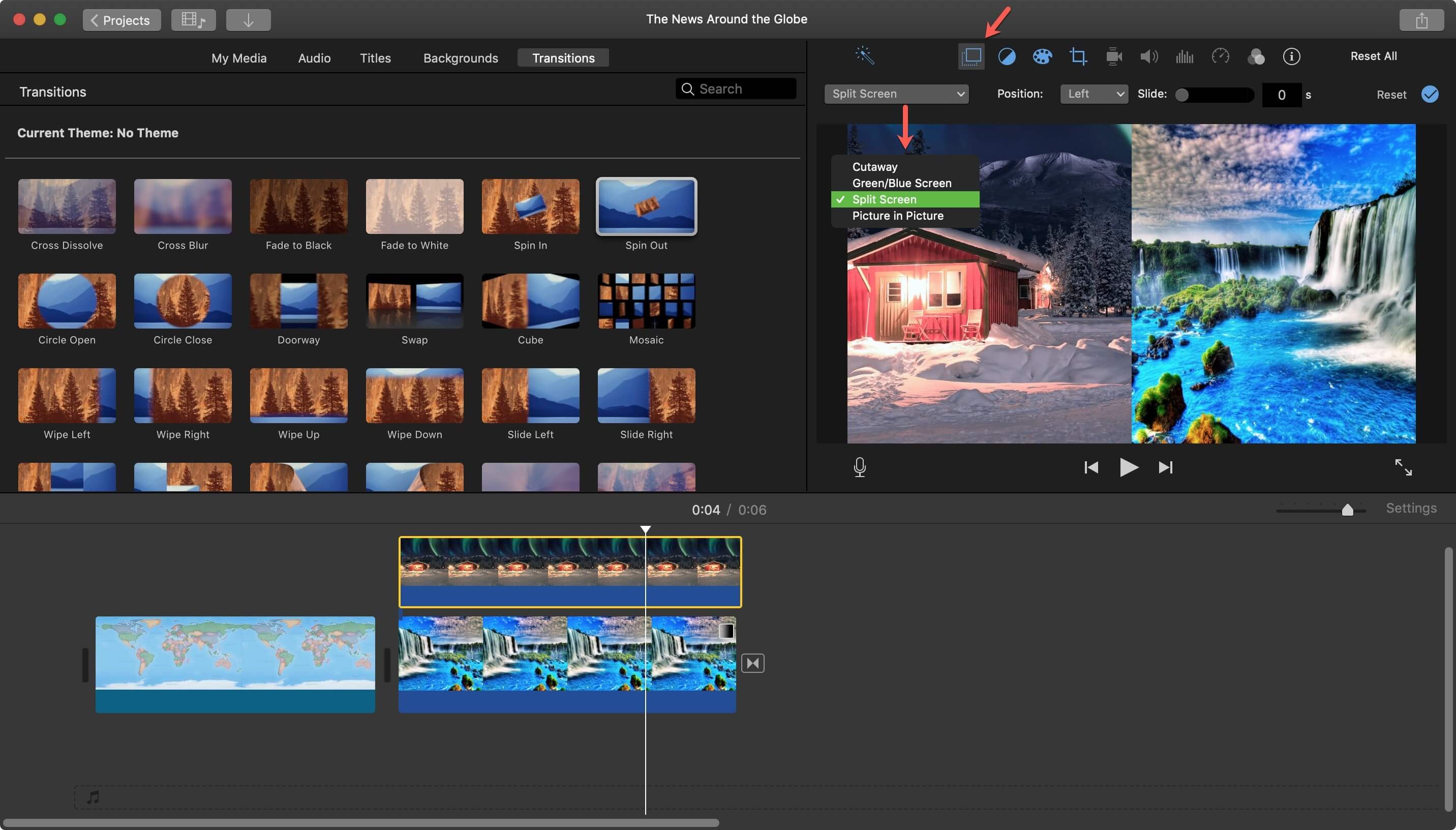Select the Stabilization tool icon
Image resolution: width=1456 pixels, height=830 pixels.
[x=1114, y=56]
